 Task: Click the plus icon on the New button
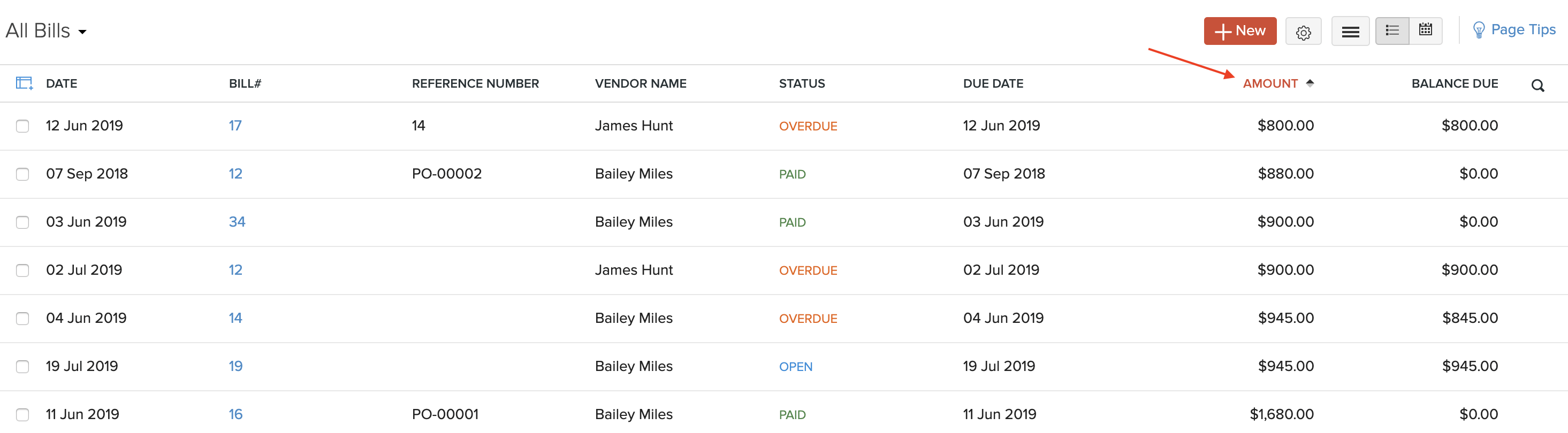tap(1223, 30)
